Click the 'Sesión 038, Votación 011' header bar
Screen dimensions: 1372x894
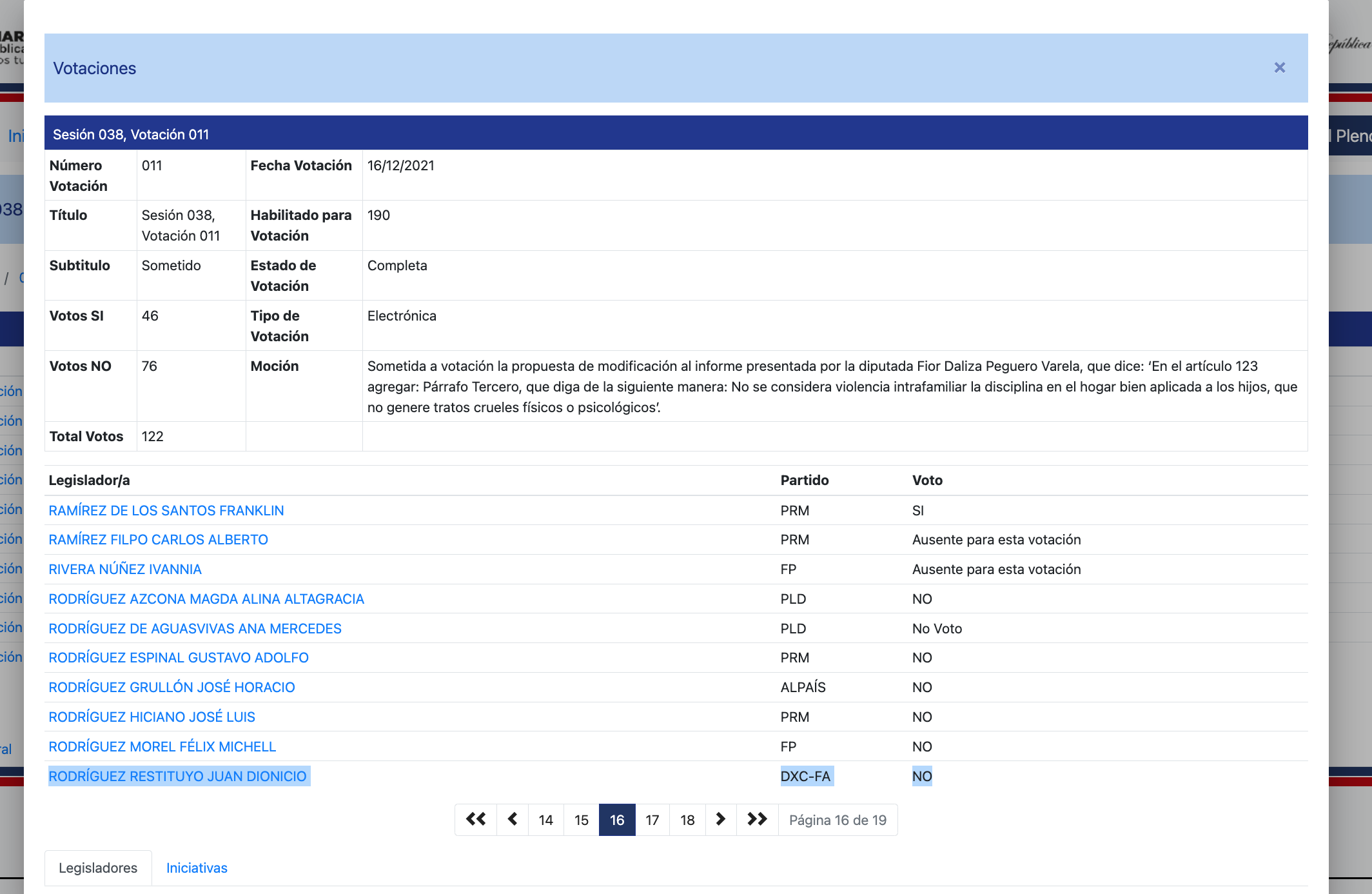tap(676, 134)
